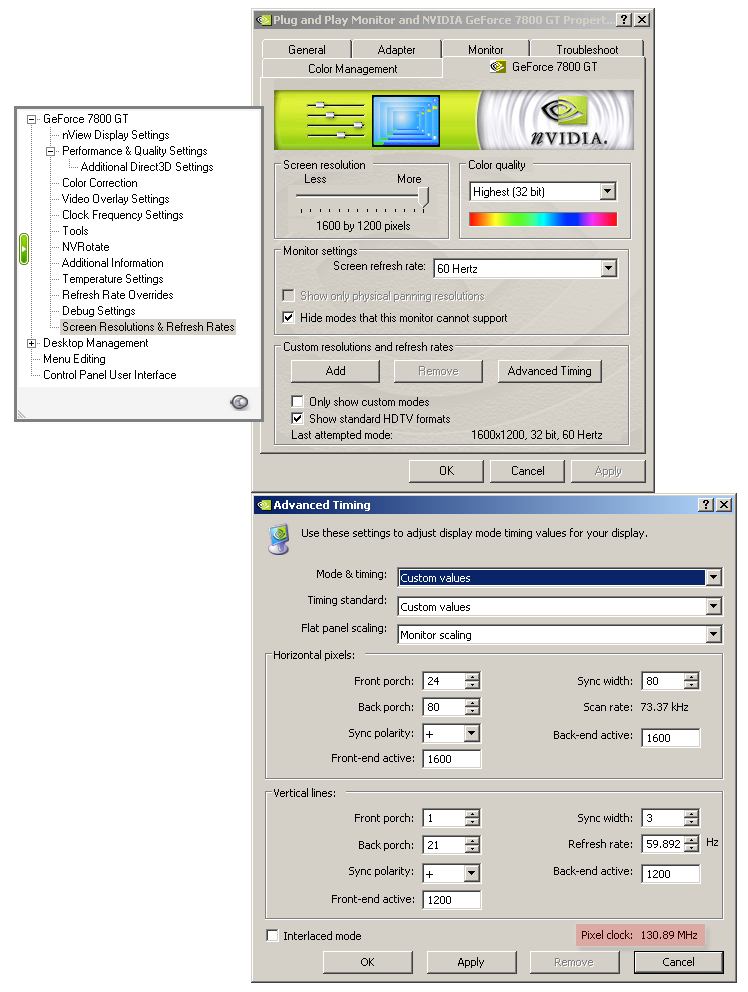
Task: Click the monitor icon in Advanced Timing dialog
Action: pos(279,539)
